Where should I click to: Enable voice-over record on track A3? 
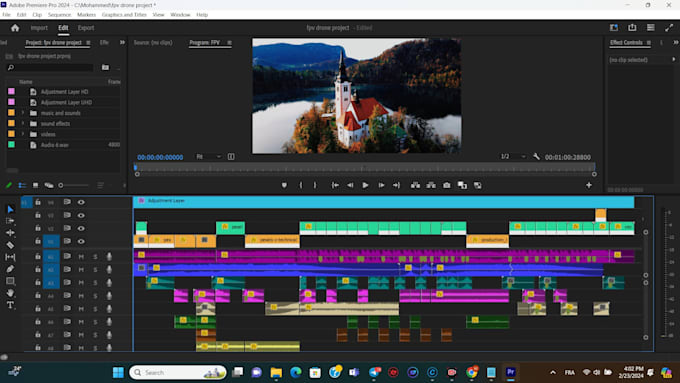(x=109, y=283)
